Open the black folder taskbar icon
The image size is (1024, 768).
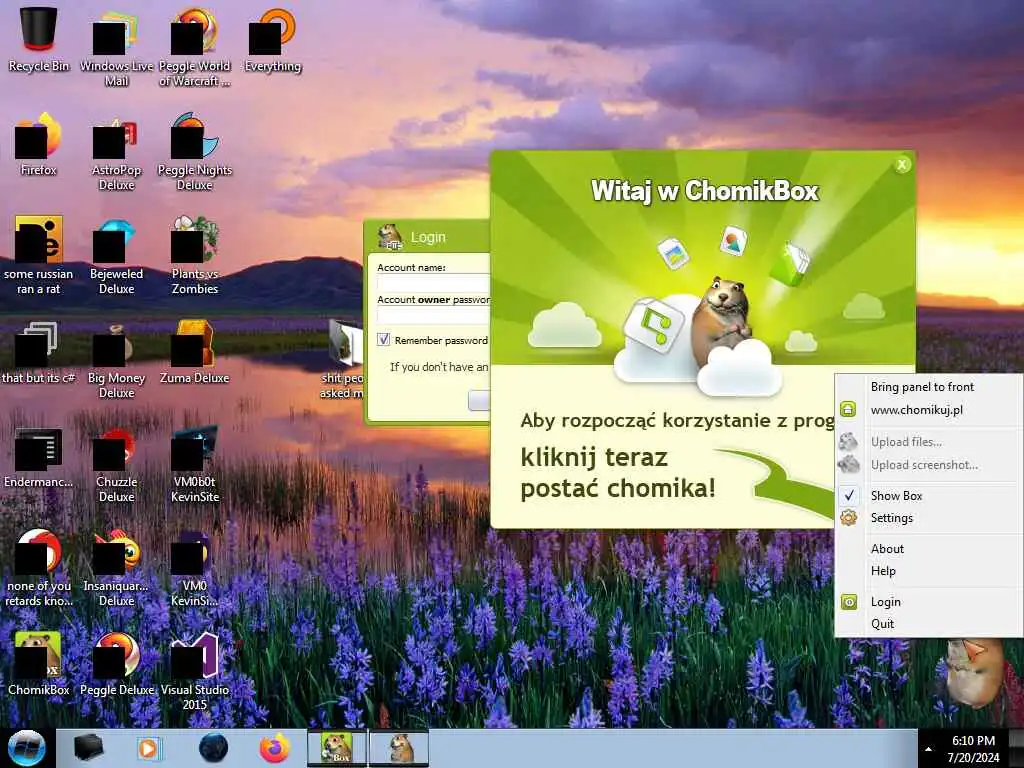click(88, 748)
